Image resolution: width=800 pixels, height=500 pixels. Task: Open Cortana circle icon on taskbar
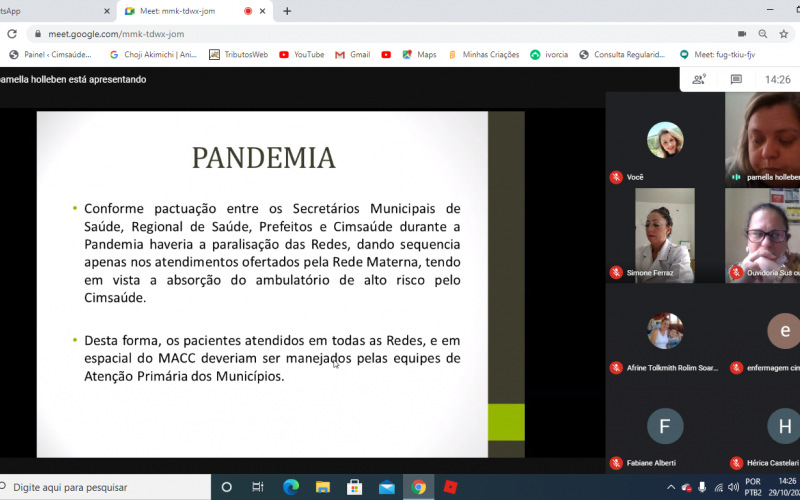(227, 487)
